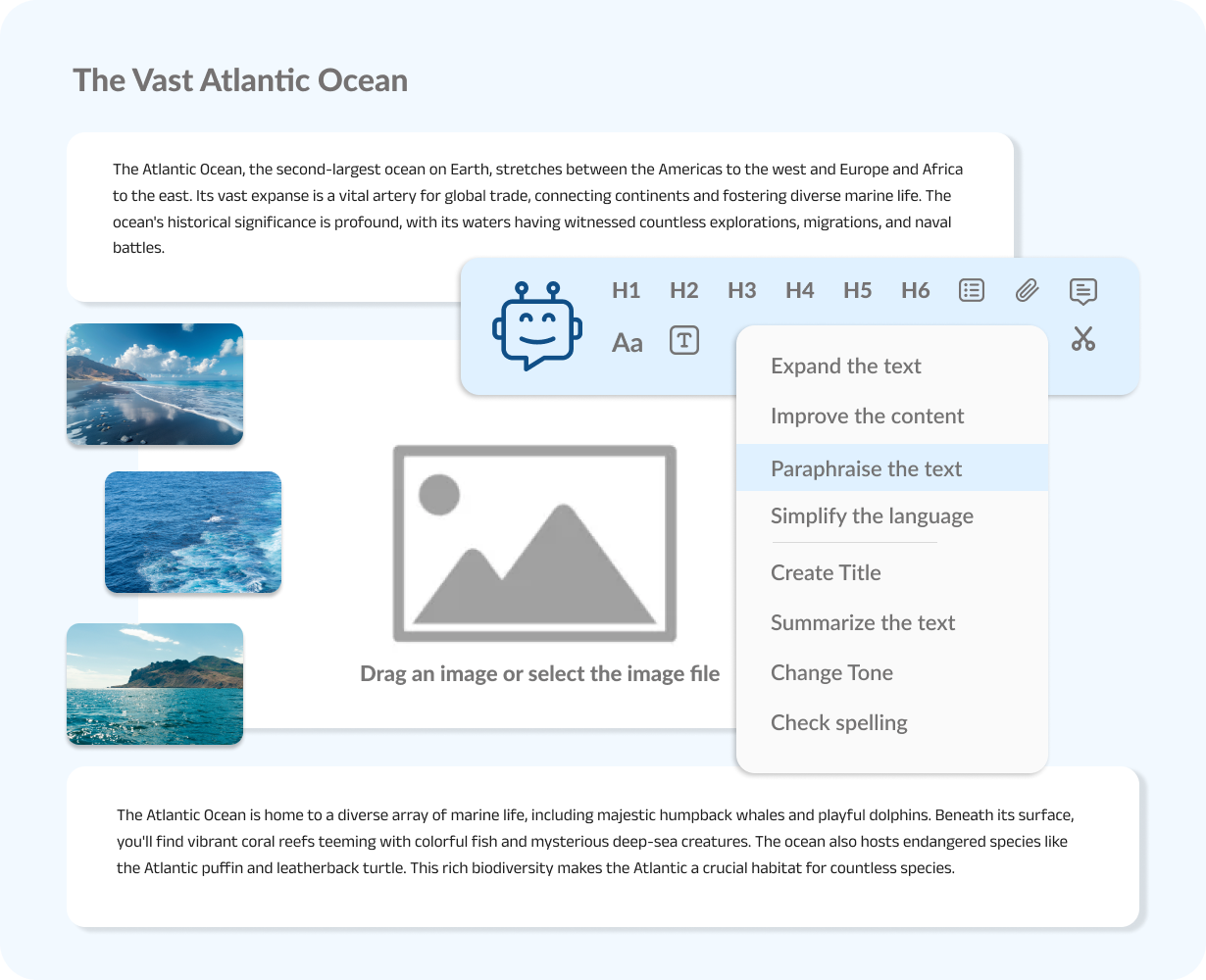Click Check spelling in the AI menu
The height and width of the screenshot is (980, 1206).
839,723
